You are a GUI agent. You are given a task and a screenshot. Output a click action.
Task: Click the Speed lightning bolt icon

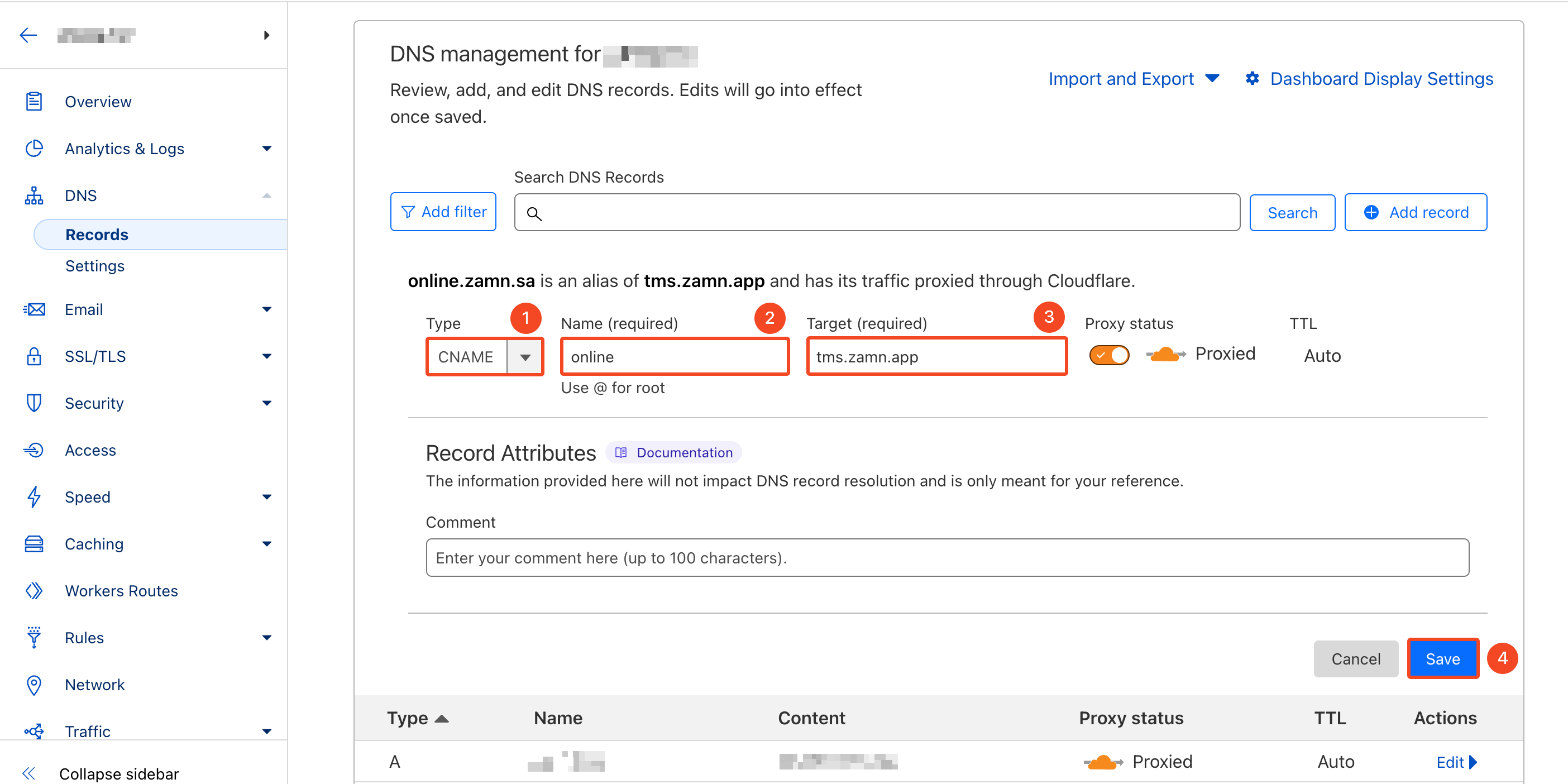(x=34, y=496)
